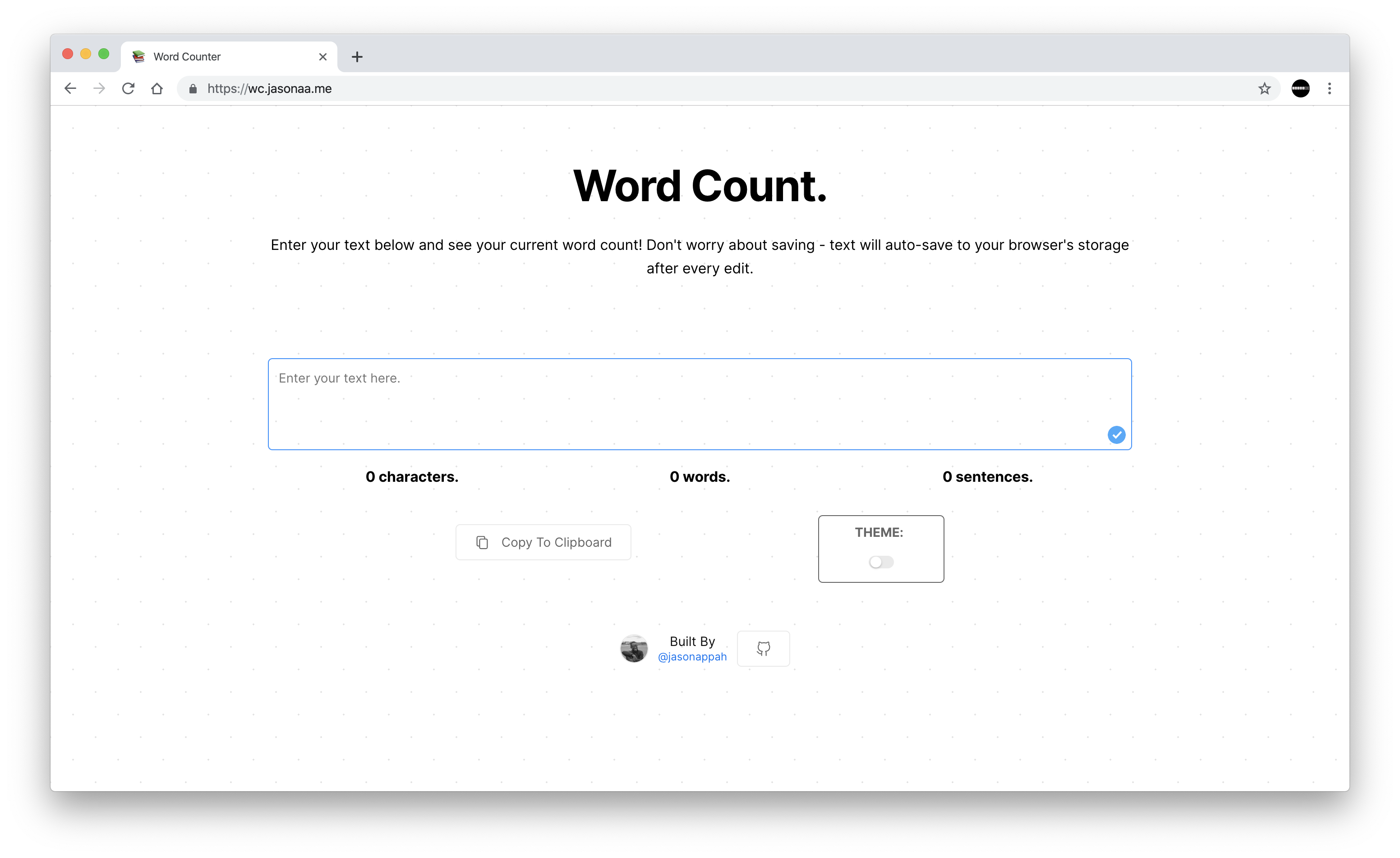The image size is (1400, 858).
Task: Toggle the THEME switch
Action: 881,562
